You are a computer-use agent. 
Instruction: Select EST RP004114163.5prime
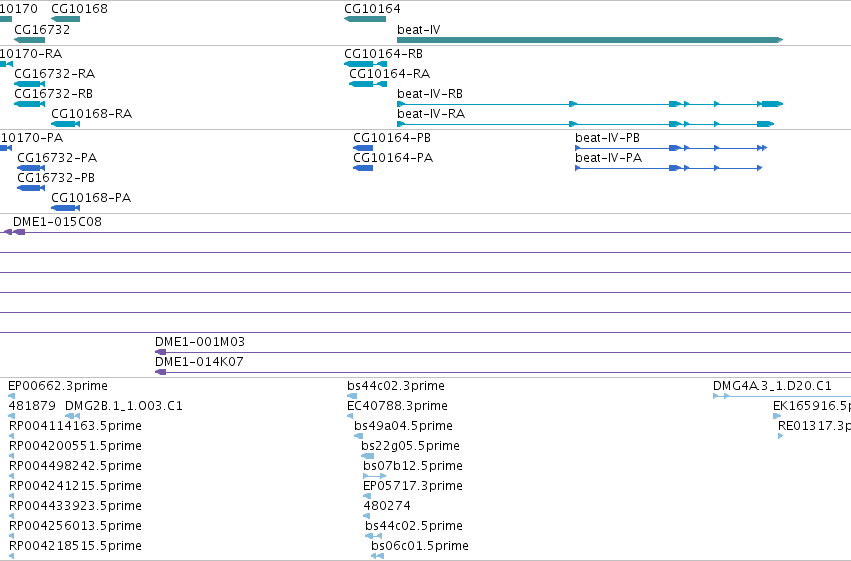(x=75, y=426)
